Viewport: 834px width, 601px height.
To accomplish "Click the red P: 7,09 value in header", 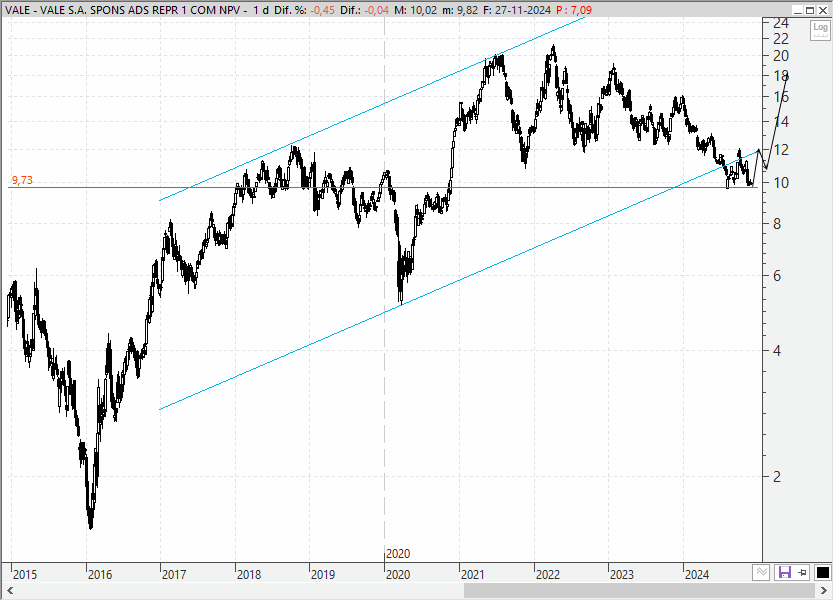I will (x=573, y=10).
